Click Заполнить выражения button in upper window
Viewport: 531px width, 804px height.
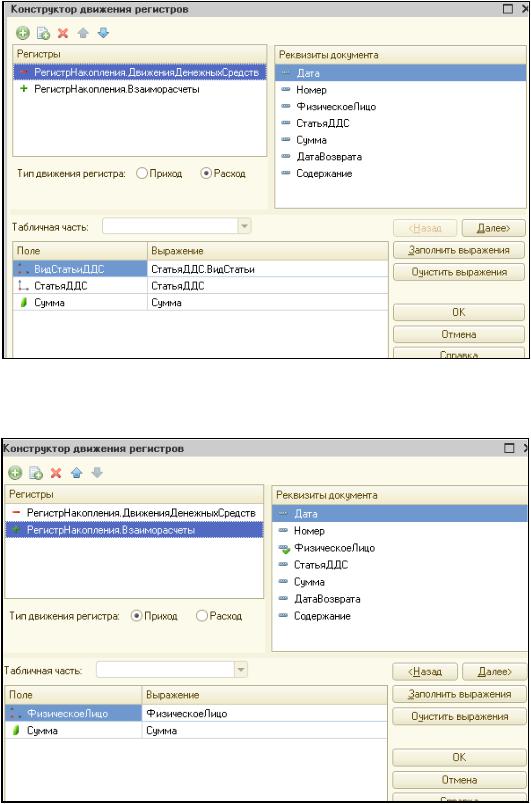459,250
